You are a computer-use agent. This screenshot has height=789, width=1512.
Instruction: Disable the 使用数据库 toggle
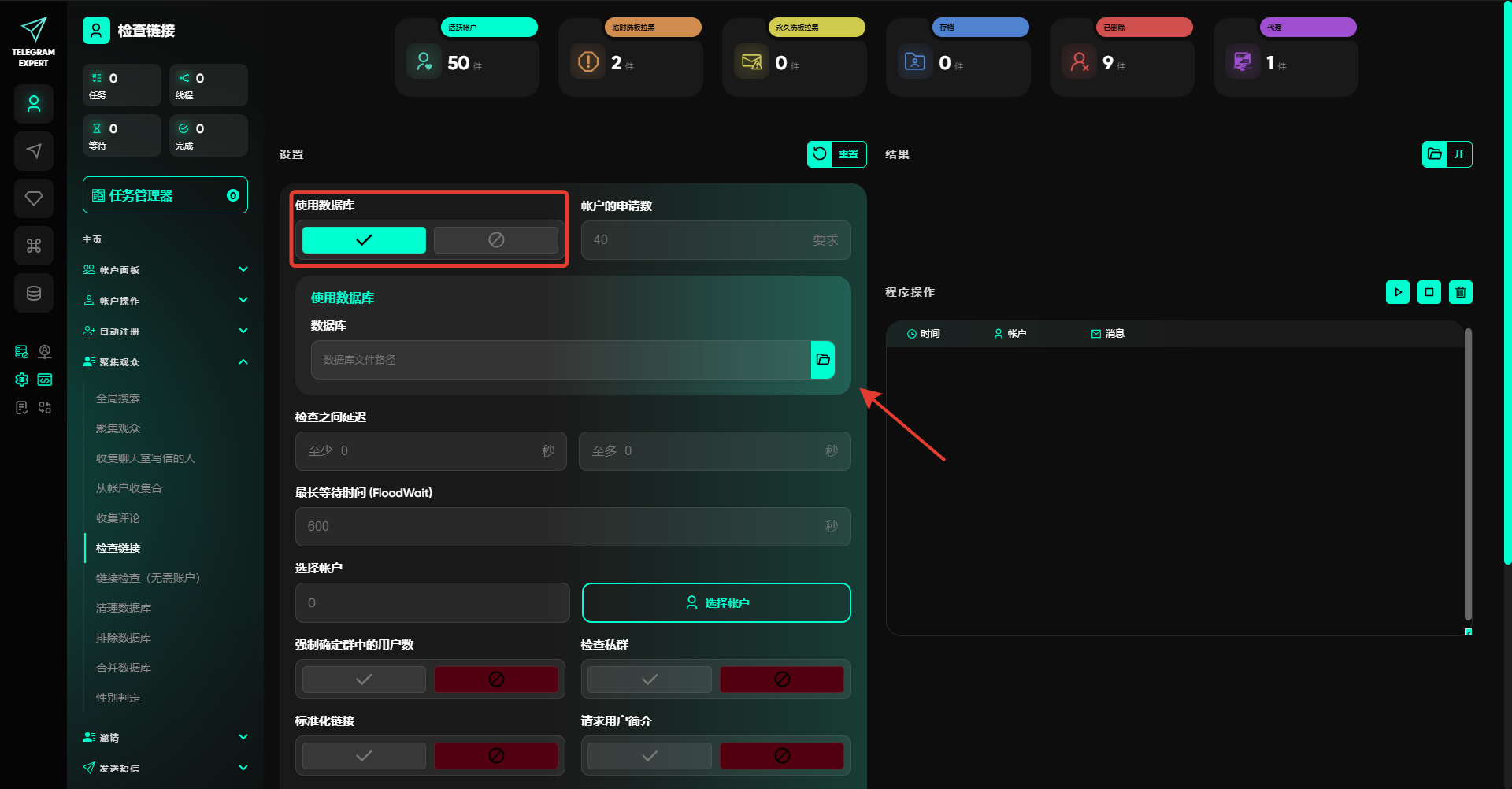(x=495, y=240)
